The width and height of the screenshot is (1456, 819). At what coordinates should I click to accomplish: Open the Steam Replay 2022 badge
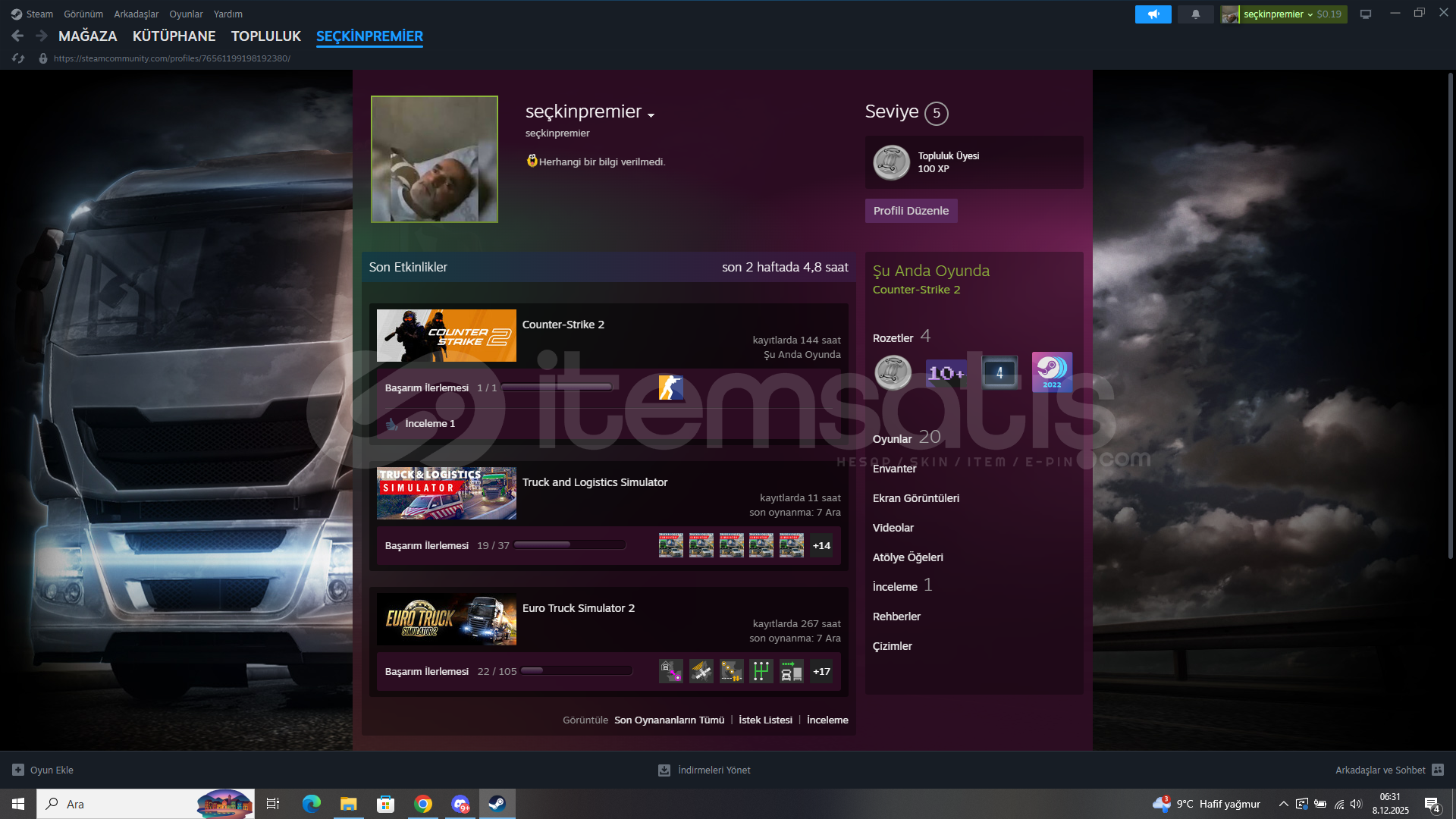pos(1052,372)
